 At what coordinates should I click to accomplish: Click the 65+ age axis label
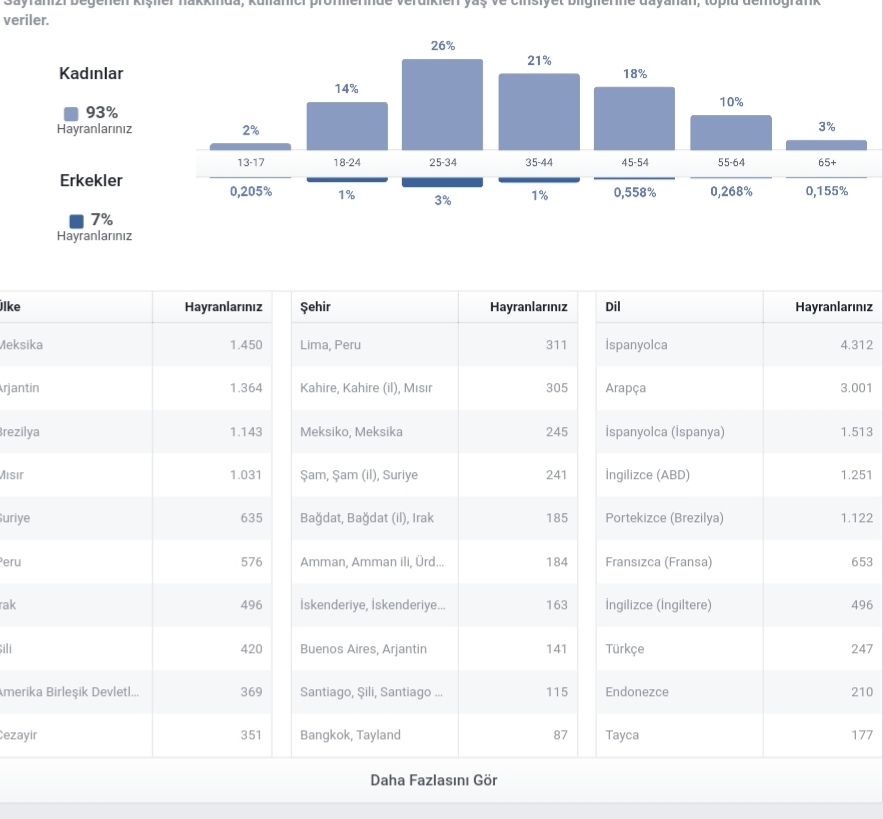click(827, 162)
